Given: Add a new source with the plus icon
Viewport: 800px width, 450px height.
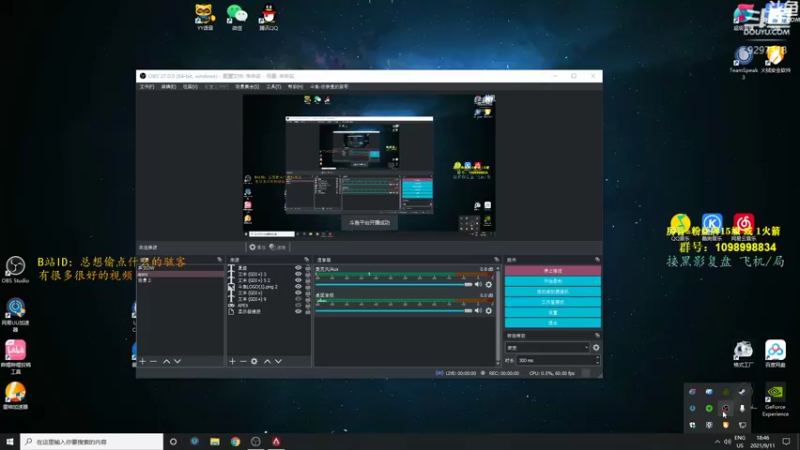Looking at the screenshot, I should (x=232, y=361).
